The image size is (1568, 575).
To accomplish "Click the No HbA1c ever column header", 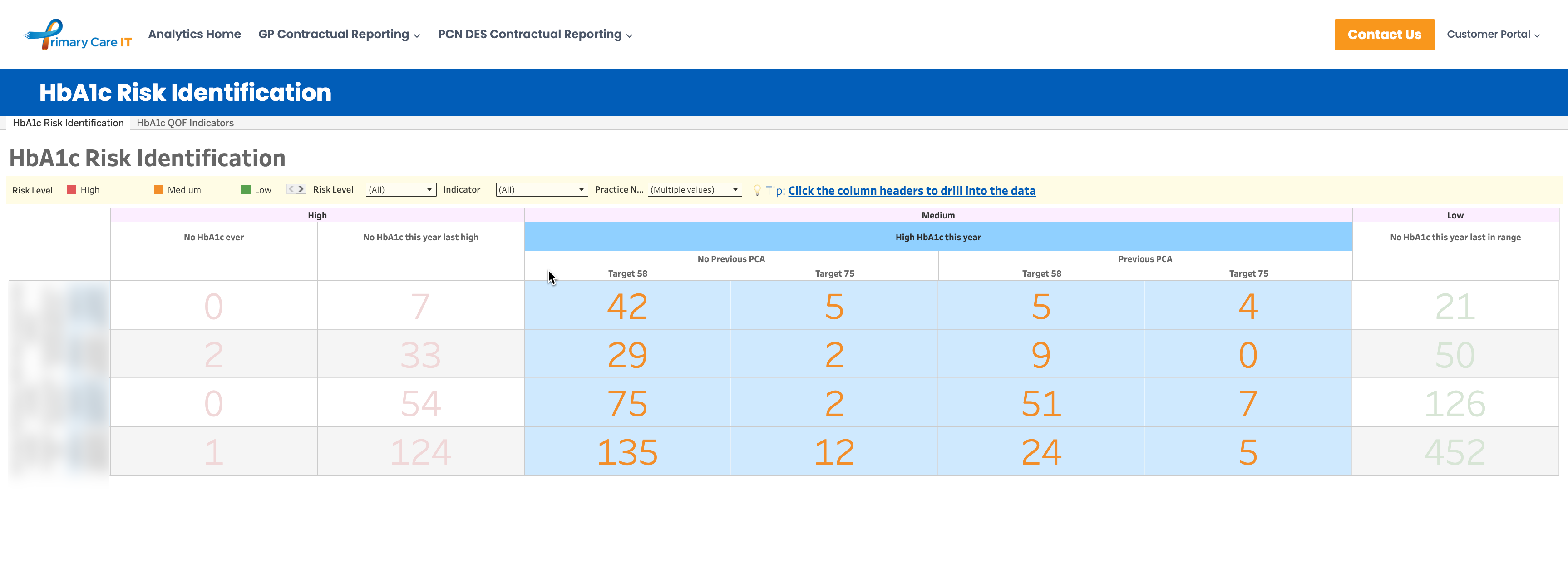I will 214,238.
